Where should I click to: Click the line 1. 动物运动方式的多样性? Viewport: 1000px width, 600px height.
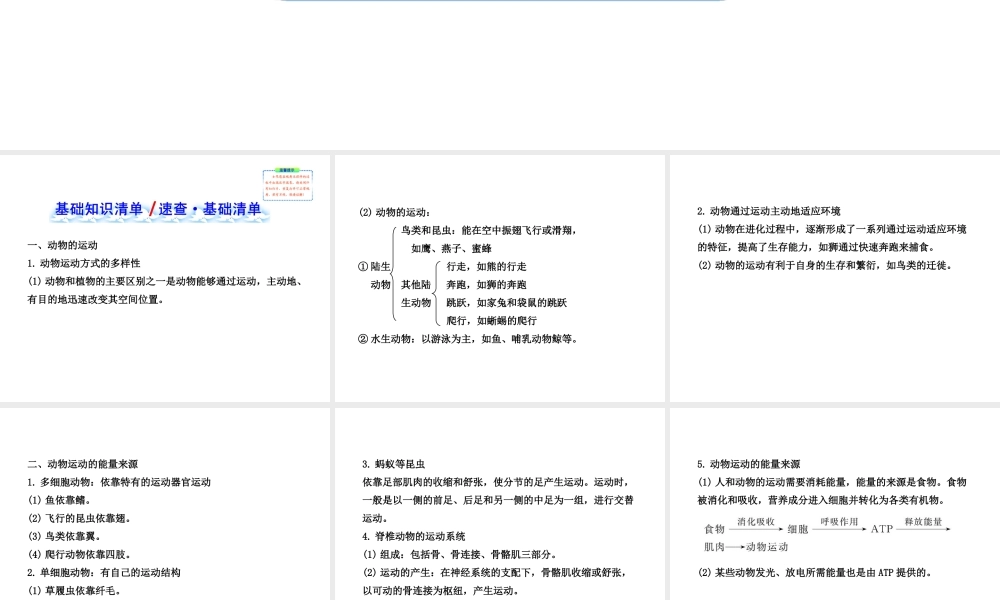[x=84, y=263]
